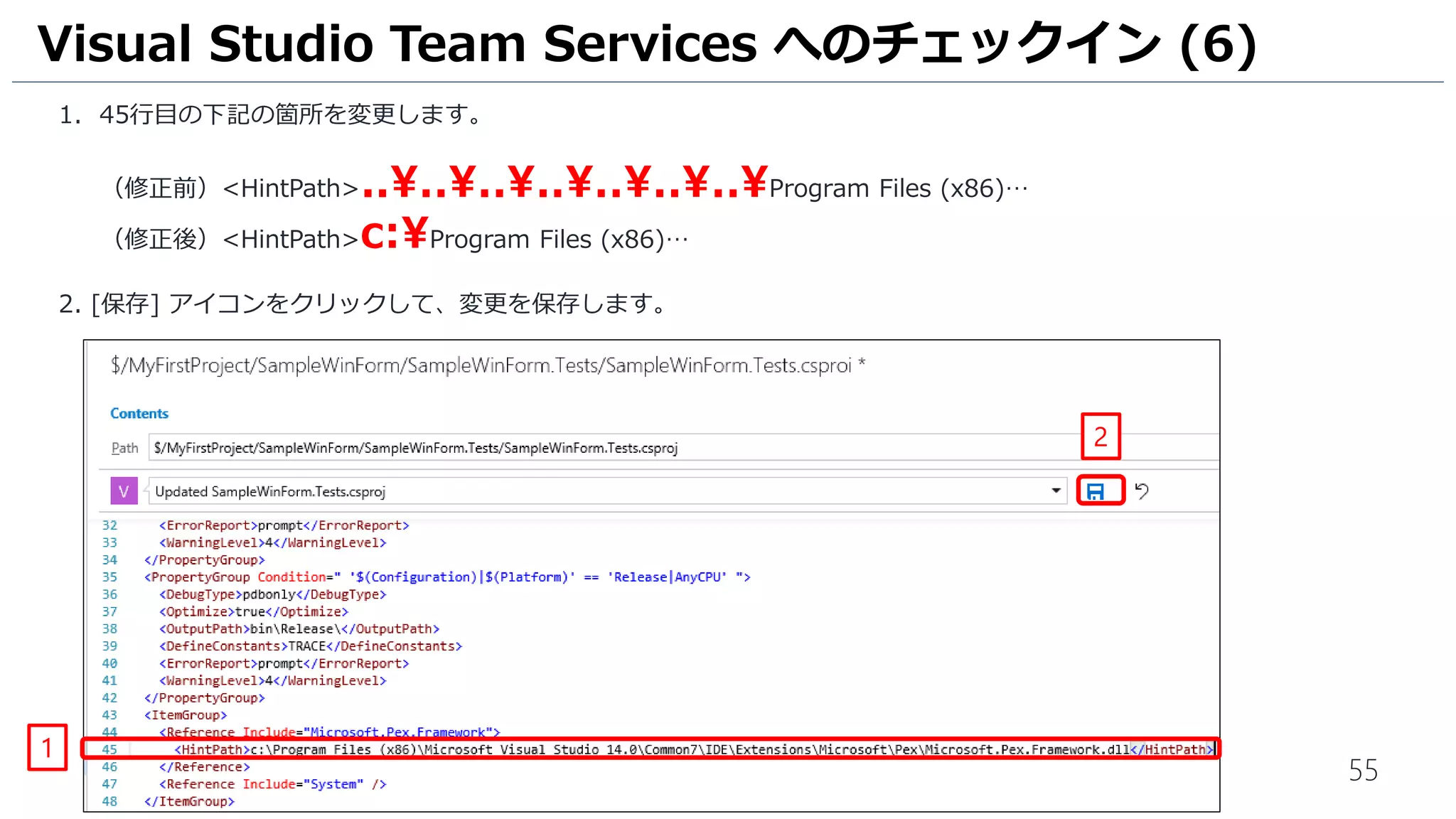Click line 35 PropertyGroup Condition text
Viewport: 1456px width, 819px height.
click(x=447, y=577)
